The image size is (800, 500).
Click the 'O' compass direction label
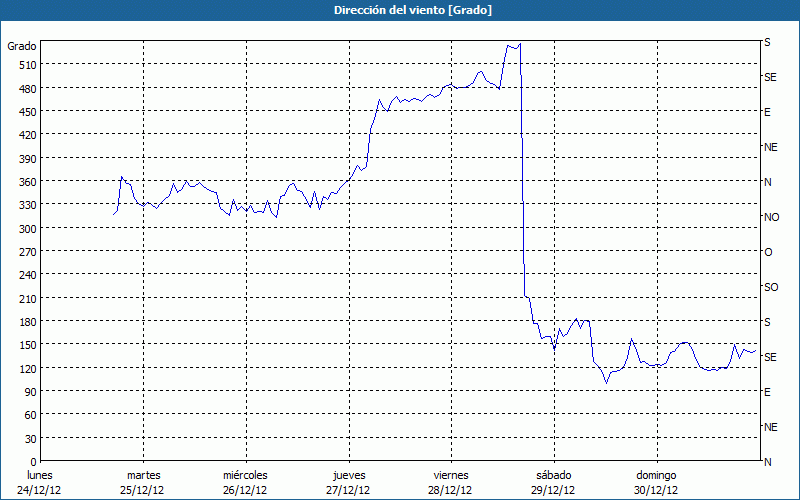768,252
